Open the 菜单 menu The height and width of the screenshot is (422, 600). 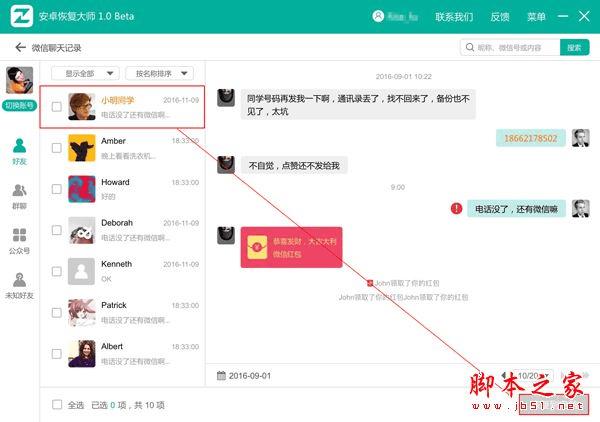[x=536, y=17]
